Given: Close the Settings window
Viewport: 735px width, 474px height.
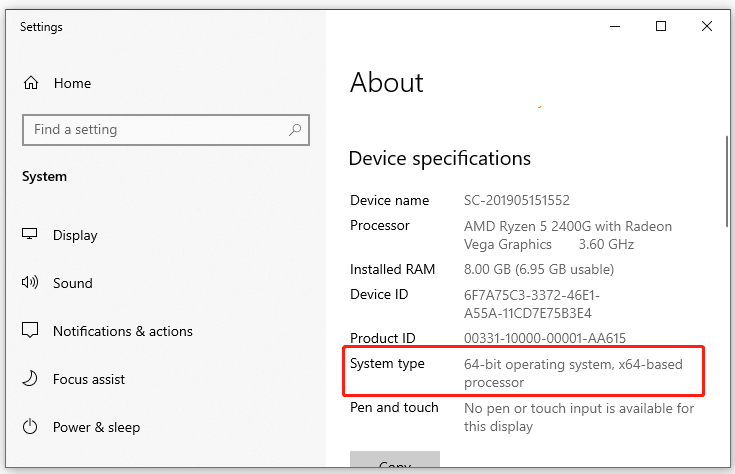Looking at the screenshot, I should click(x=707, y=27).
